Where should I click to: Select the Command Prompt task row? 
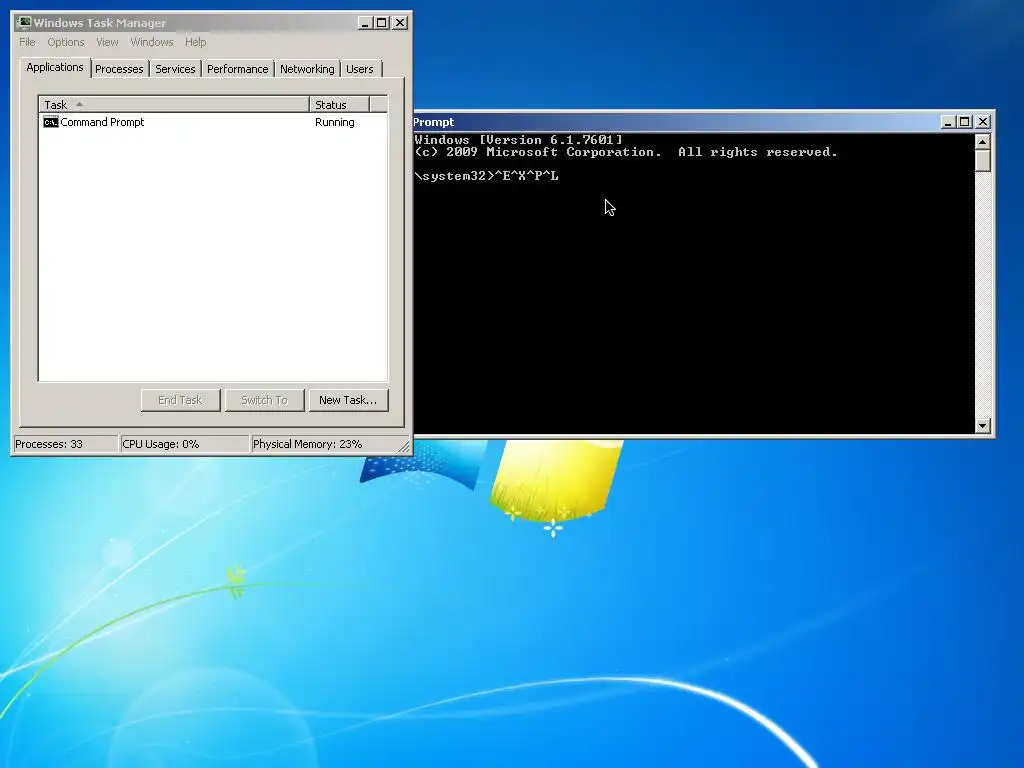coord(213,122)
